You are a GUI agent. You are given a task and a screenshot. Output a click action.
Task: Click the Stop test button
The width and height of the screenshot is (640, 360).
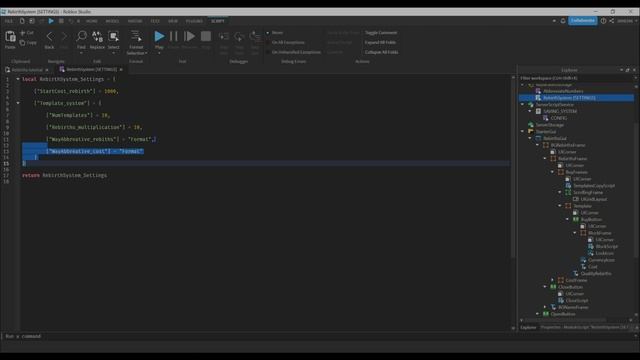[206, 36]
